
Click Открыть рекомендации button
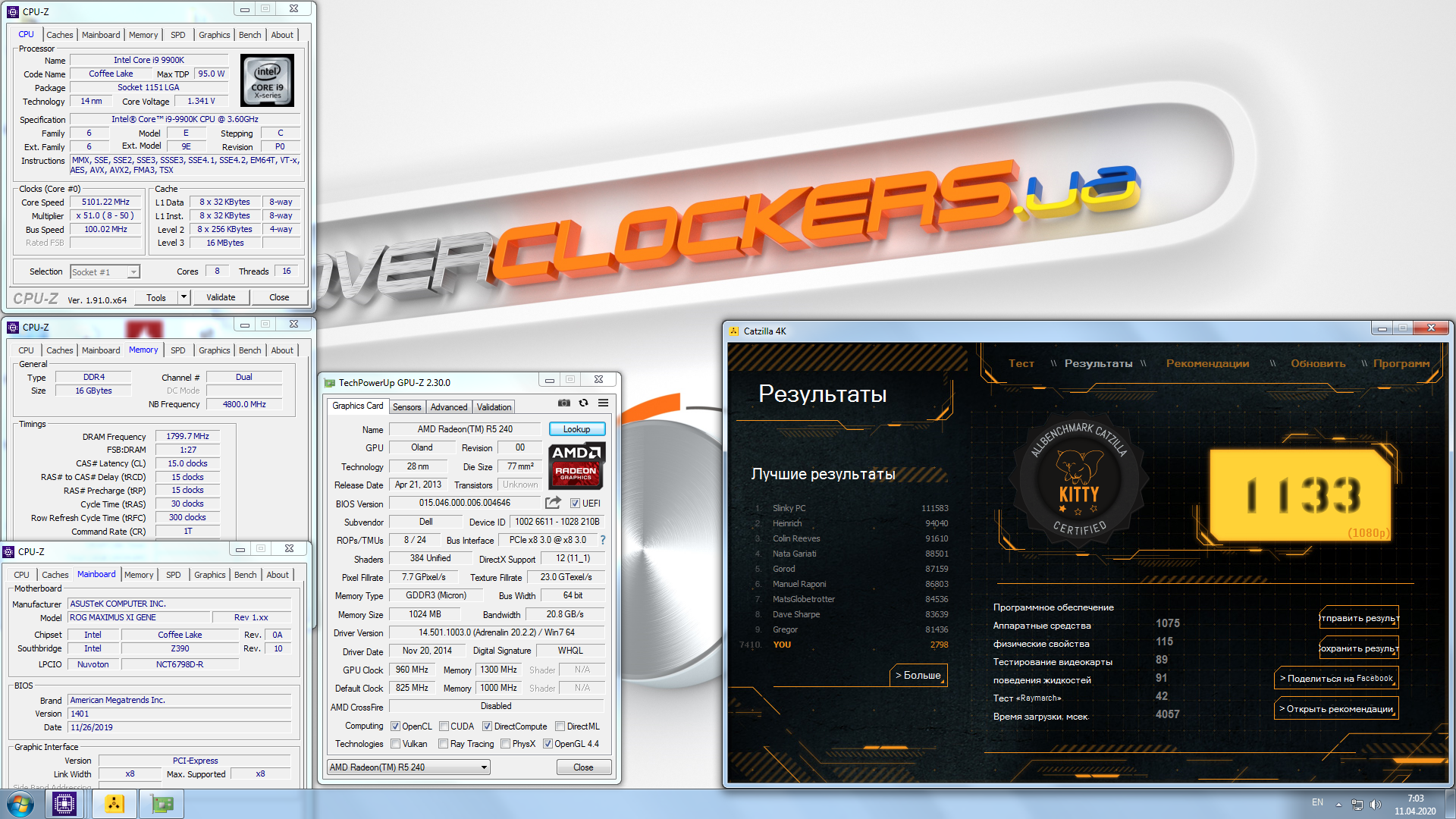point(1336,709)
